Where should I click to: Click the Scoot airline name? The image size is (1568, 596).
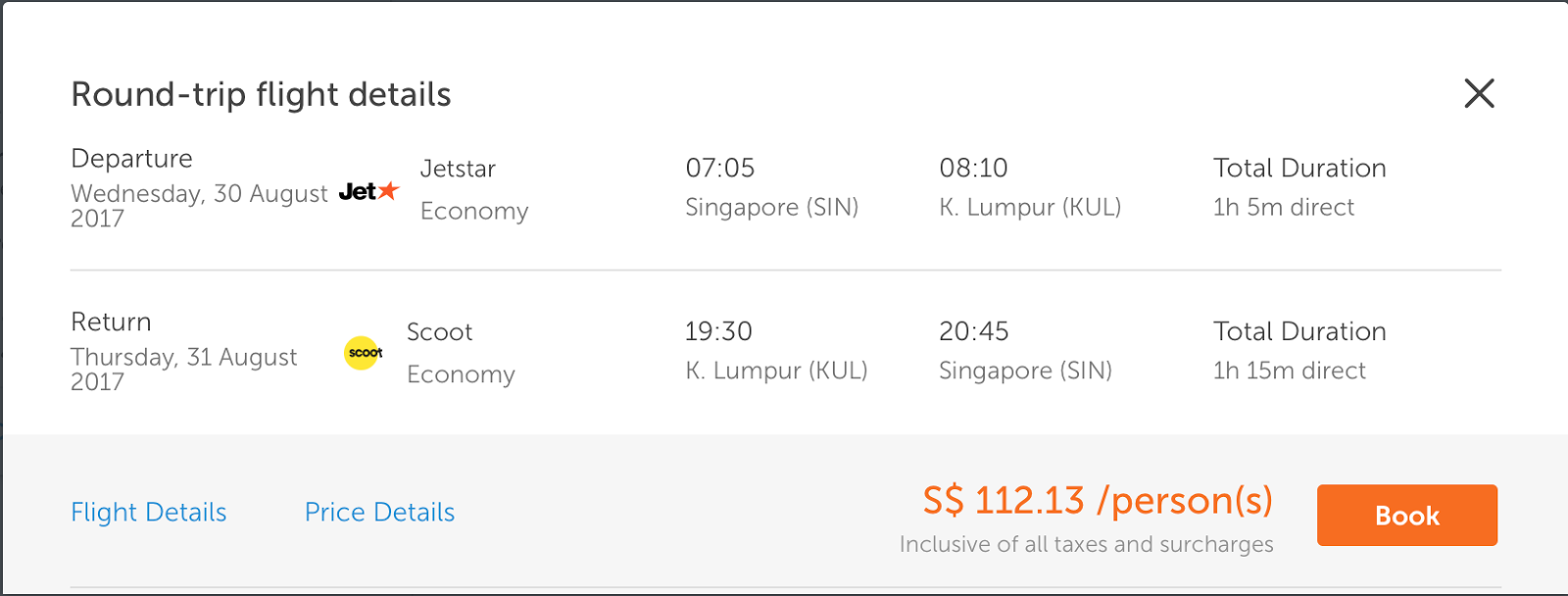[439, 332]
